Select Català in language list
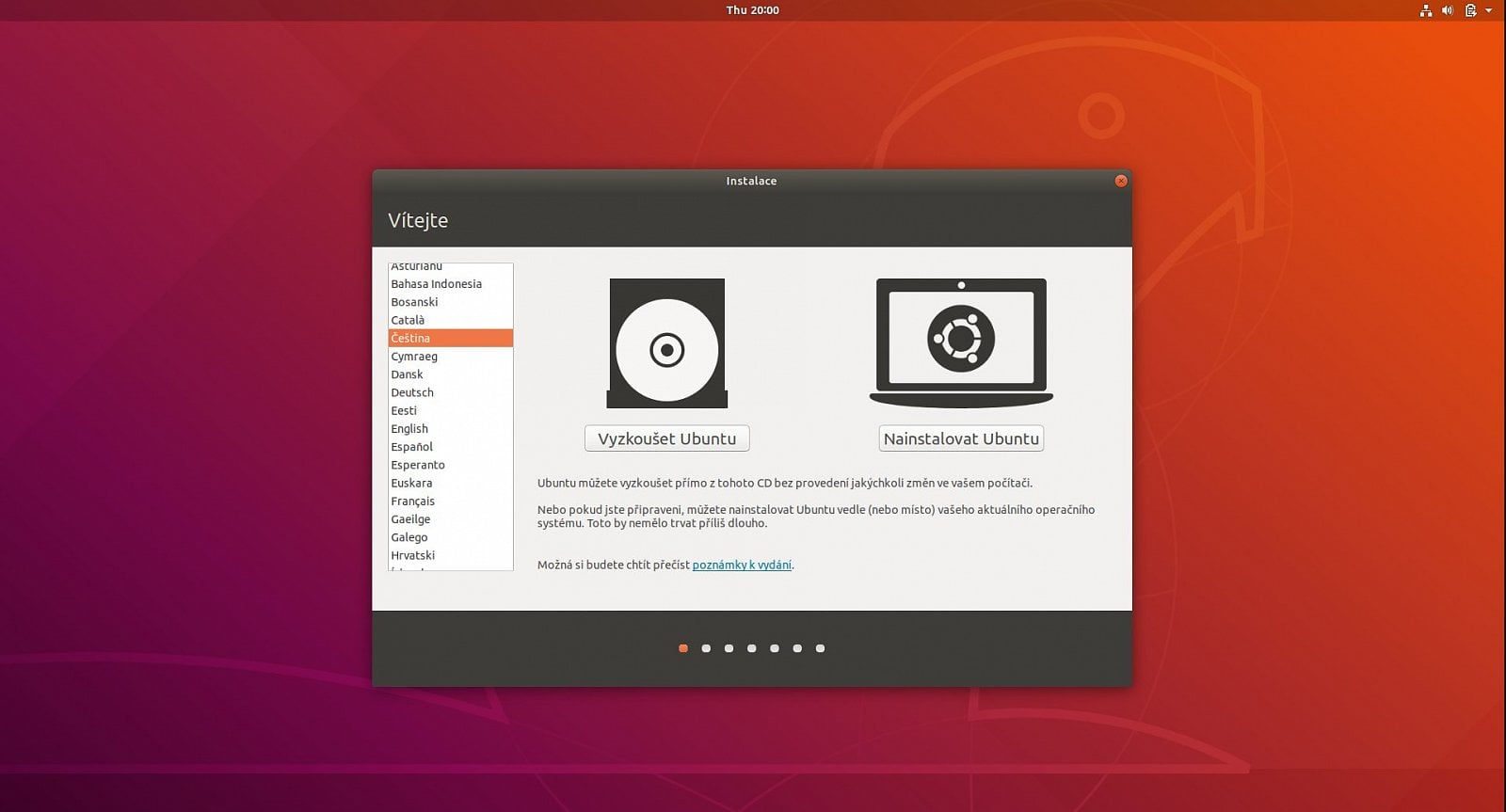 click(x=451, y=320)
